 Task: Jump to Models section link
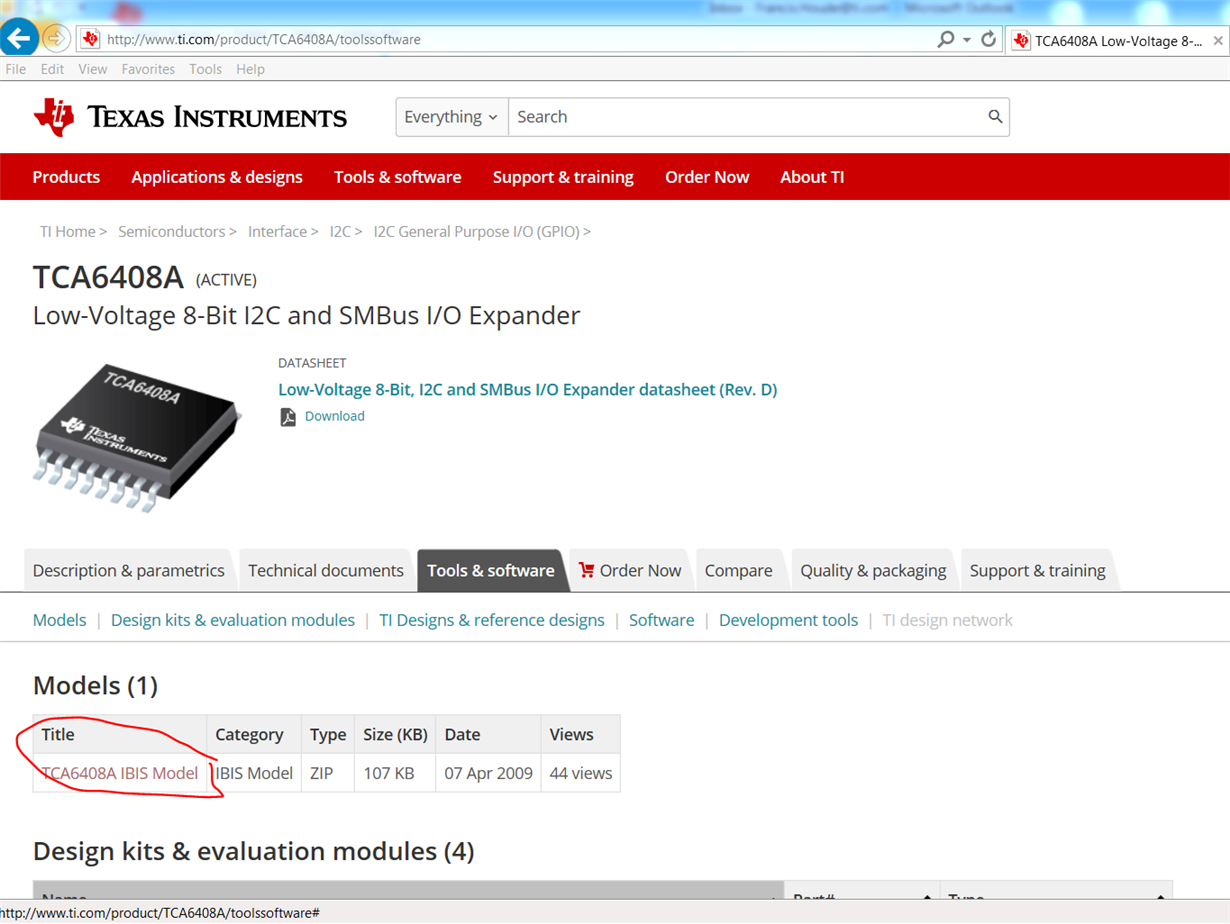[60, 620]
